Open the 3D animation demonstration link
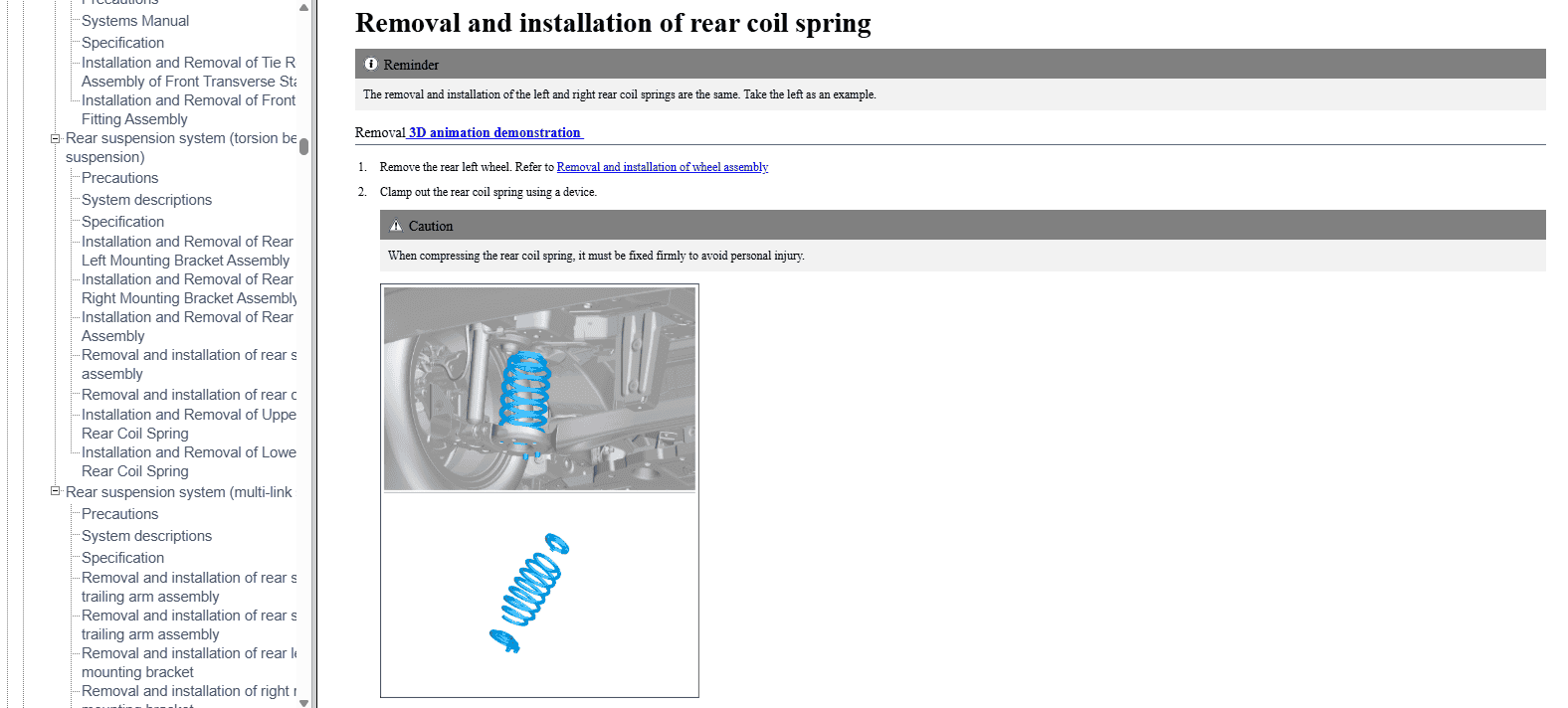This screenshot has height=708, width=1568. click(494, 132)
